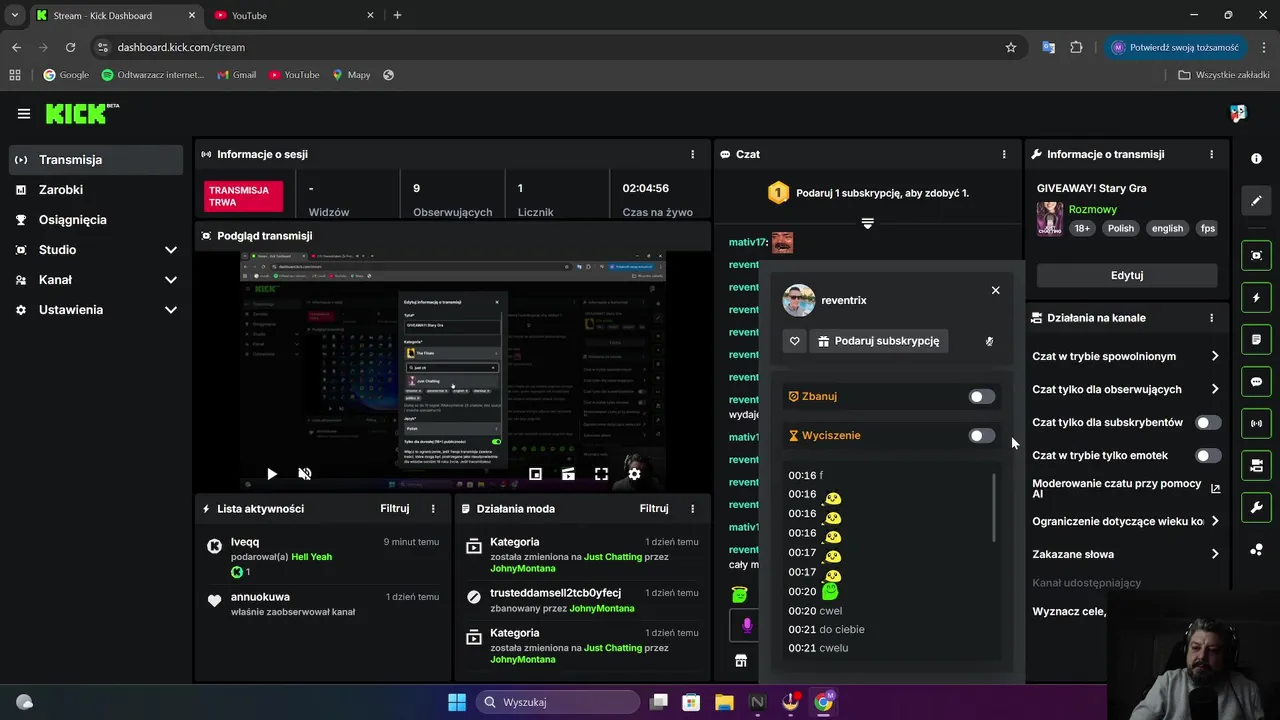Open Informacje o sesji panel options menu
This screenshot has height=720, width=1280.
coord(692,154)
